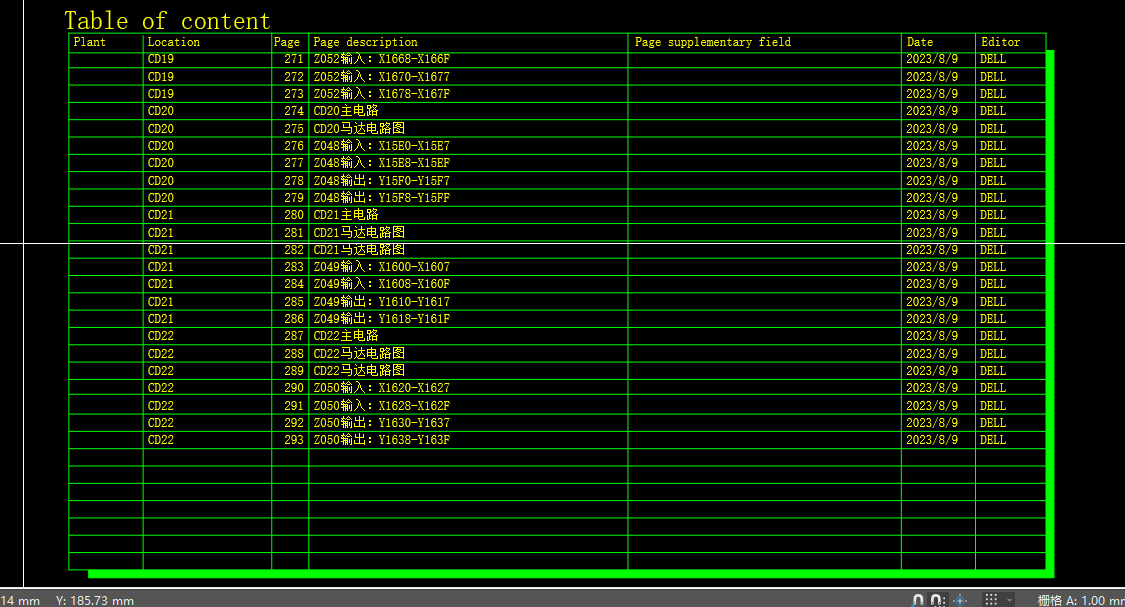This screenshot has height=607, width=1125.
Task: Click the Page supplementary field header
Action: tap(712, 42)
